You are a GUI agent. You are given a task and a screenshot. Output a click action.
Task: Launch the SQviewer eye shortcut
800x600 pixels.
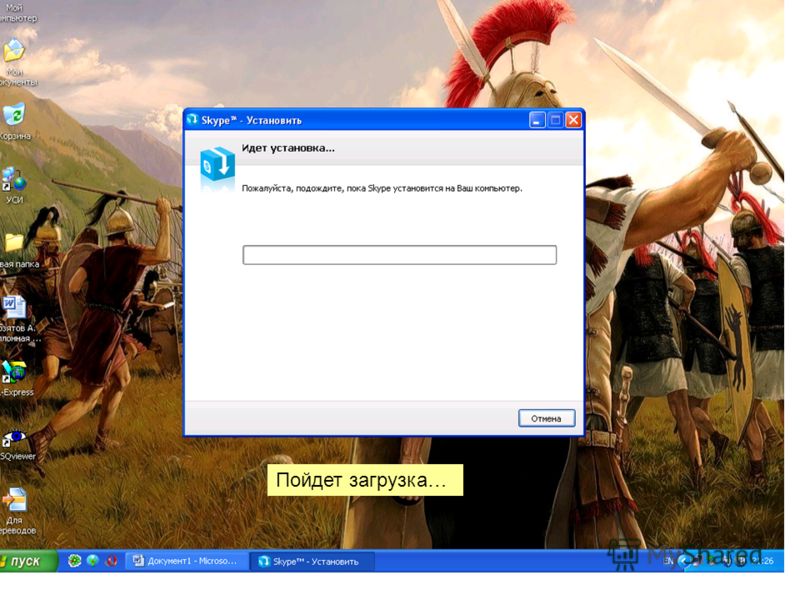14,437
